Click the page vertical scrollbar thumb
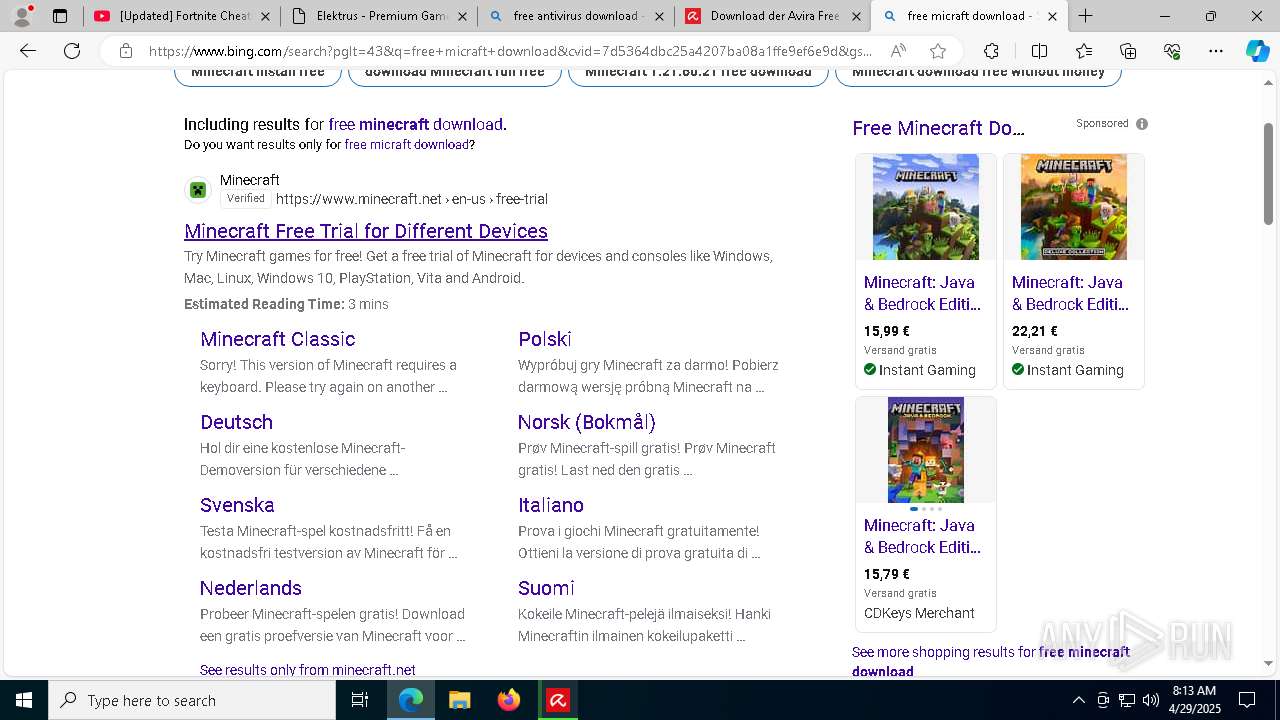This screenshot has height=720, width=1280. click(x=1268, y=175)
